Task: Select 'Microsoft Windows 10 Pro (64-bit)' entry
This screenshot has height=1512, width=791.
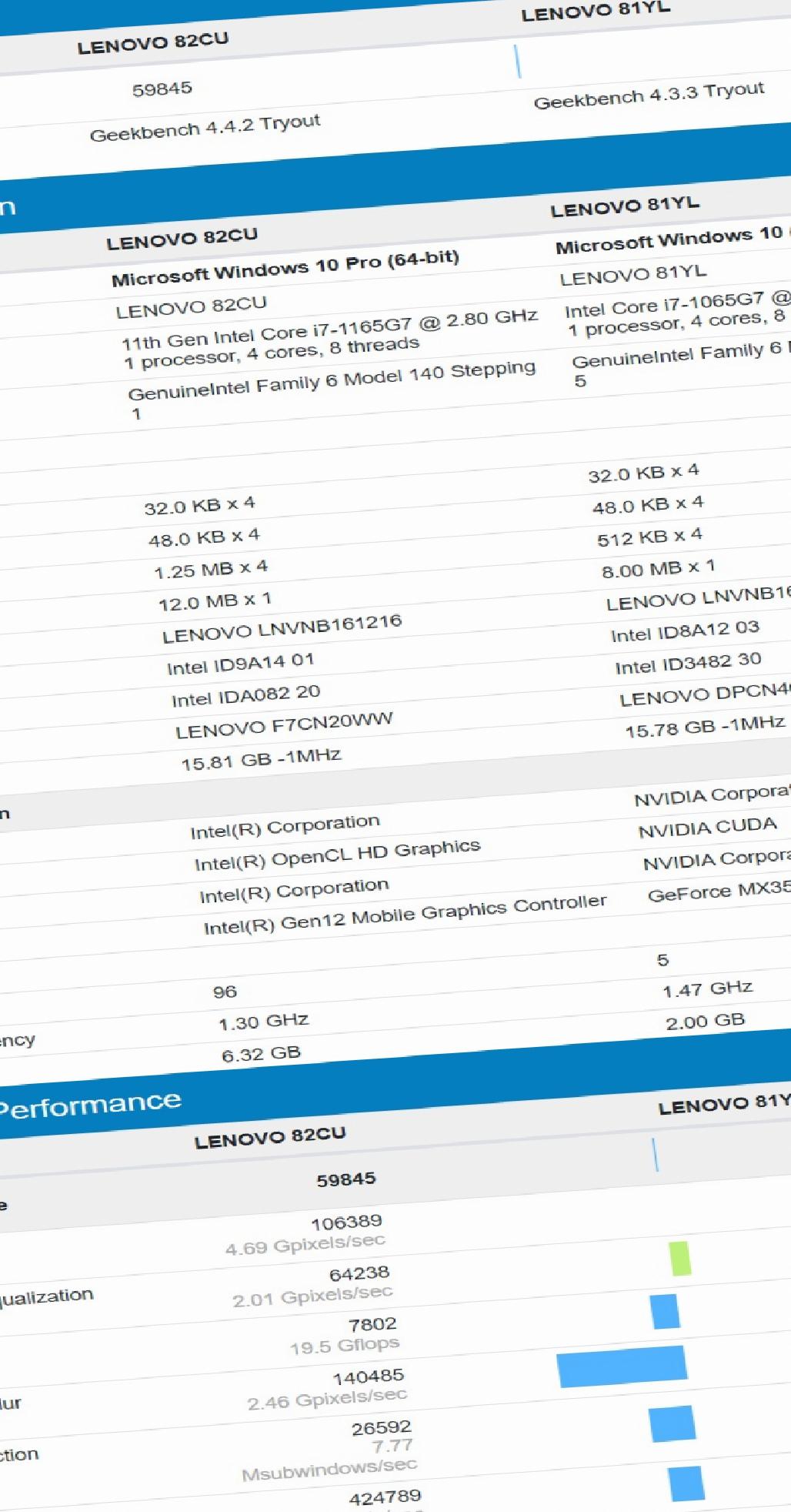Action: pyautogui.click(x=285, y=269)
